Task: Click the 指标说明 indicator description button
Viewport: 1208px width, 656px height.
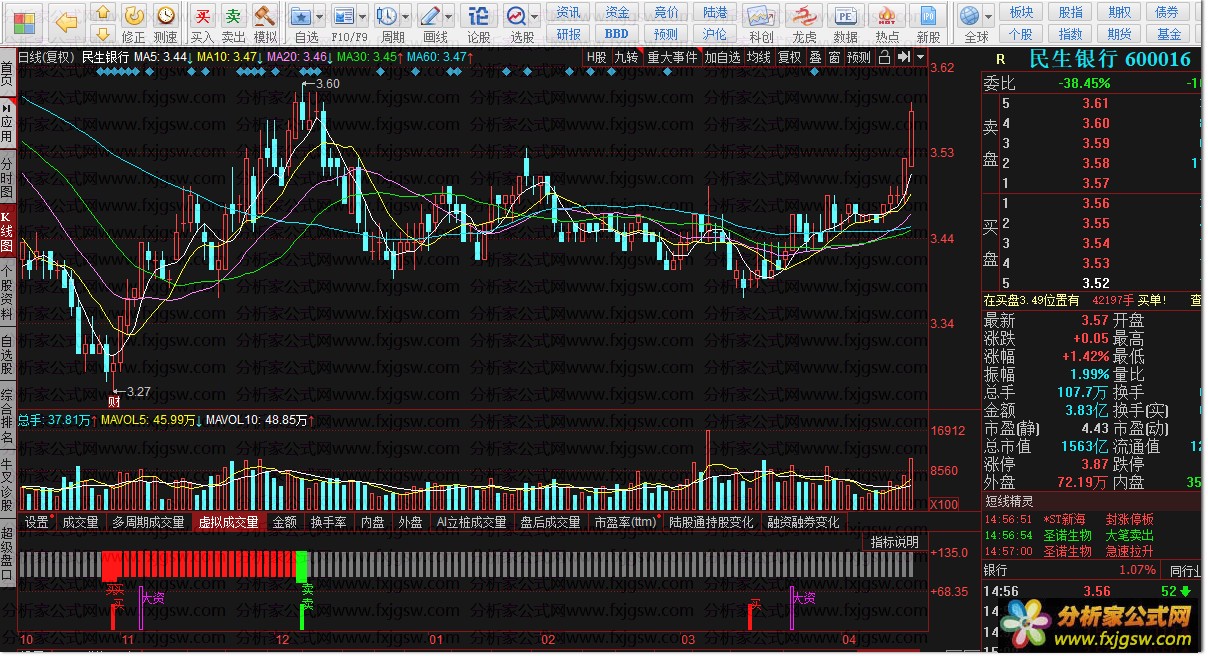Action: click(893, 542)
